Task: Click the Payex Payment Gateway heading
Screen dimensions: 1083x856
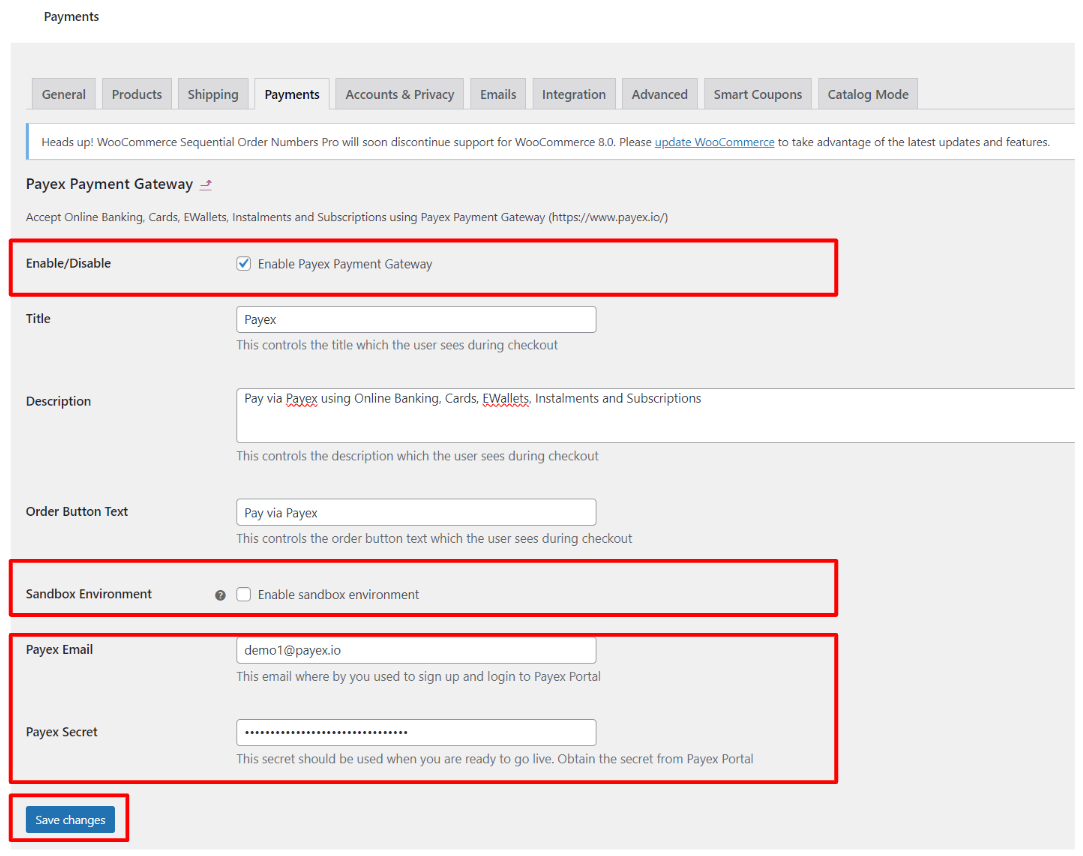Action: tap(109, 184)
